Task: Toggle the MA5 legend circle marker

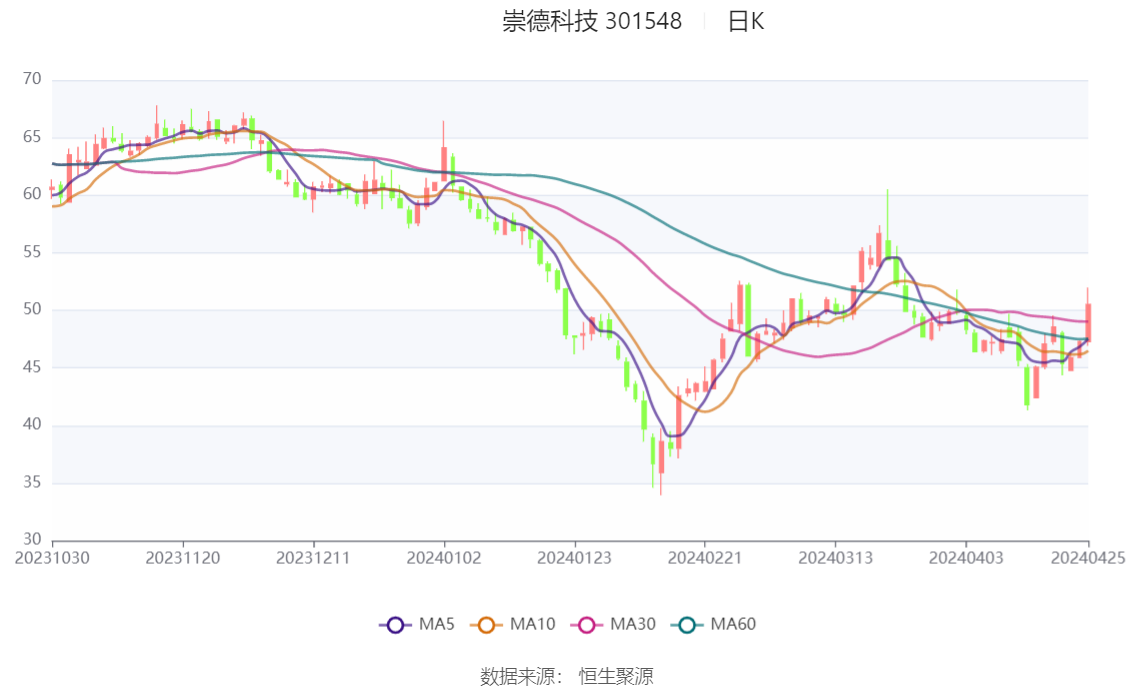Action: pos(395,625)
